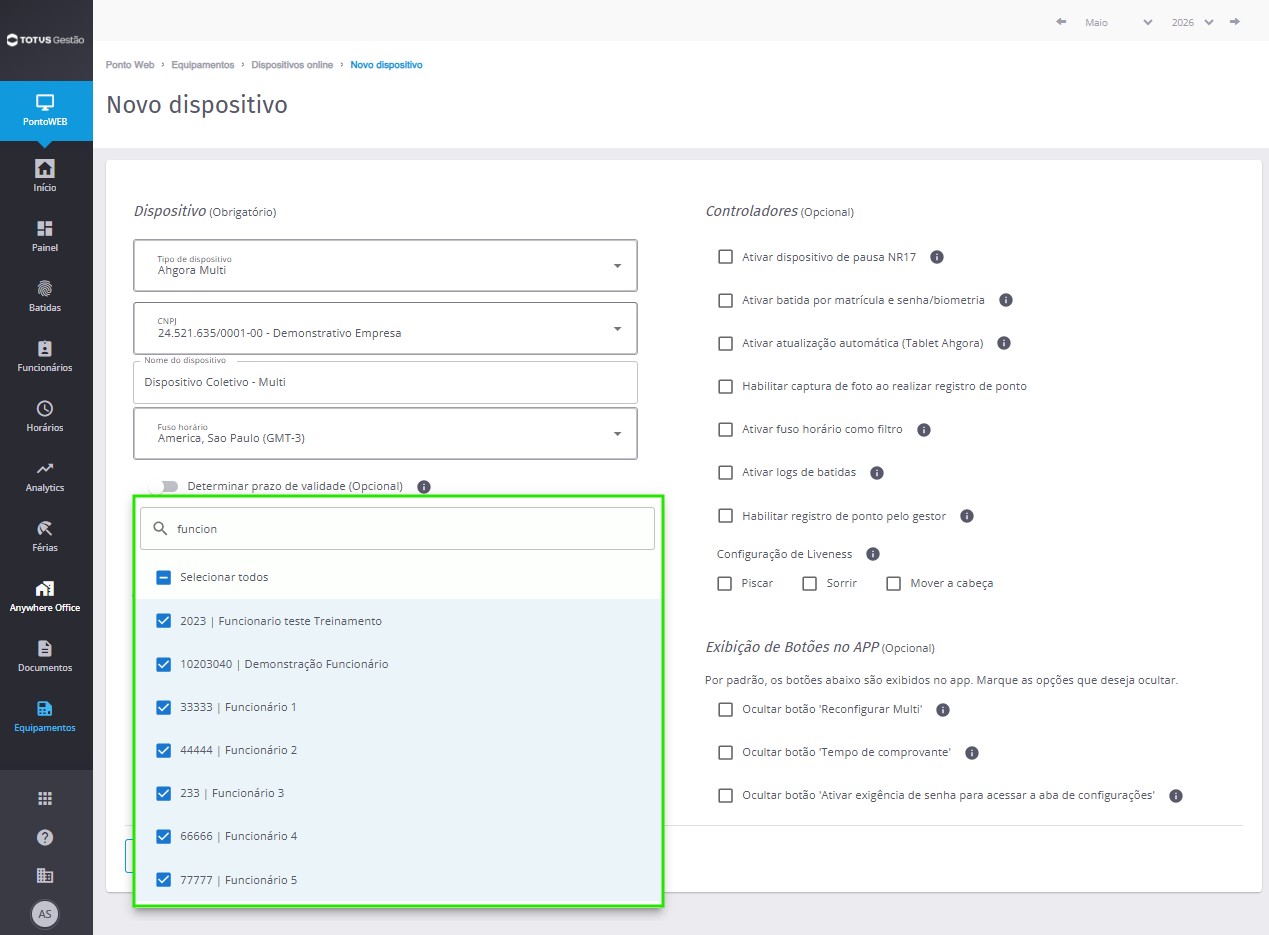Show info for atualização automática option
Viewport: 1269px width, 935px height.
tap(1004, 343)
